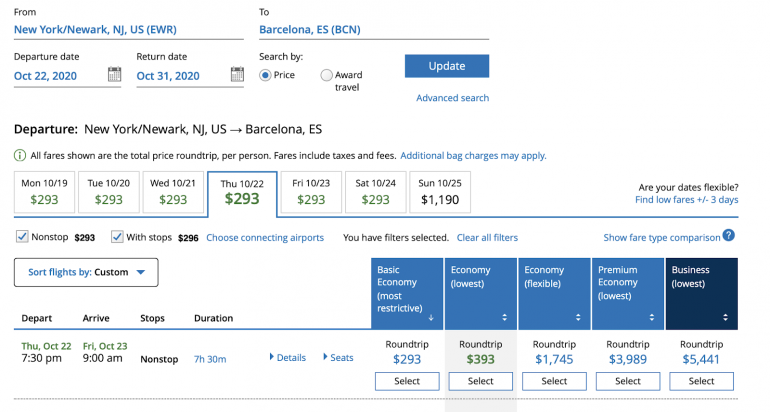Select the $293 Basic Economy fare
770x412 pixels.
point(407,381)
